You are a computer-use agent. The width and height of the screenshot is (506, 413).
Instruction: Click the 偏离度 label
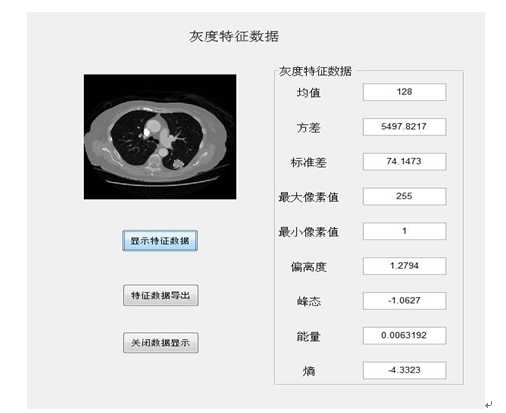(308, 267)
